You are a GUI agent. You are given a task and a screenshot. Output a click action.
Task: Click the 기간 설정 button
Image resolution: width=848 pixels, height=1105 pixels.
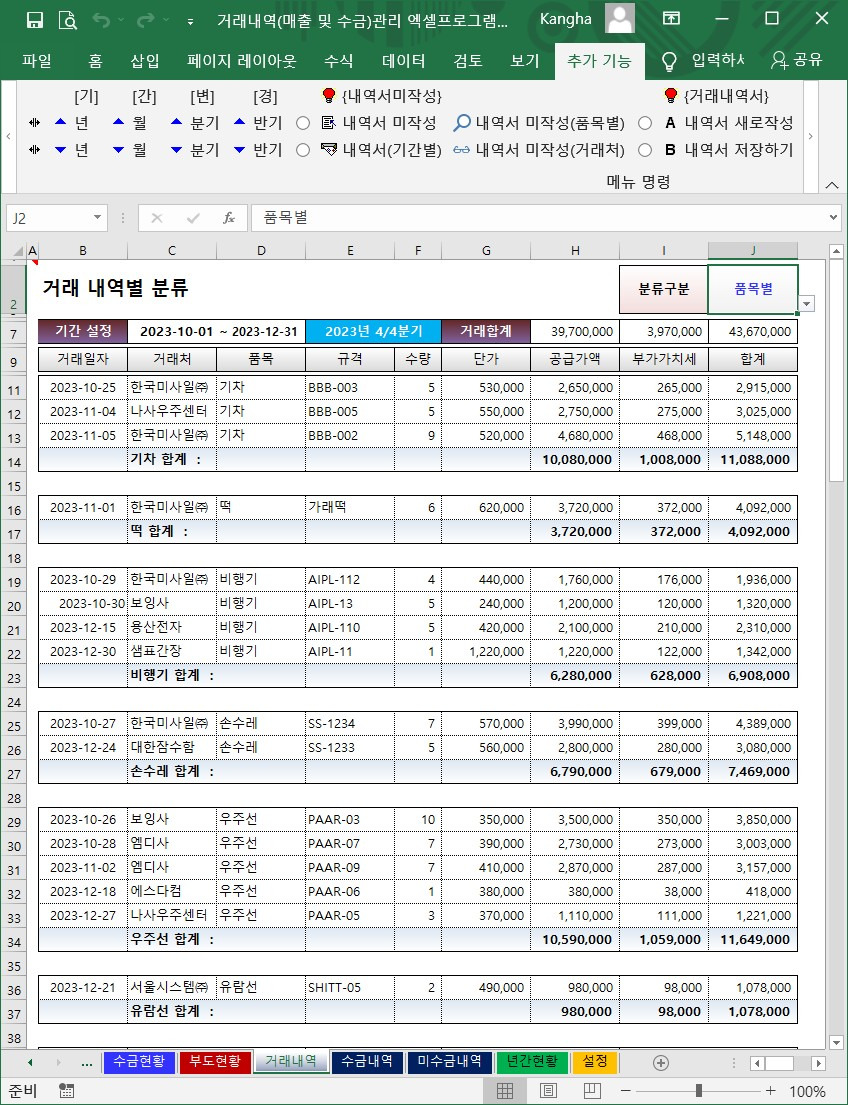pos(83,331)
